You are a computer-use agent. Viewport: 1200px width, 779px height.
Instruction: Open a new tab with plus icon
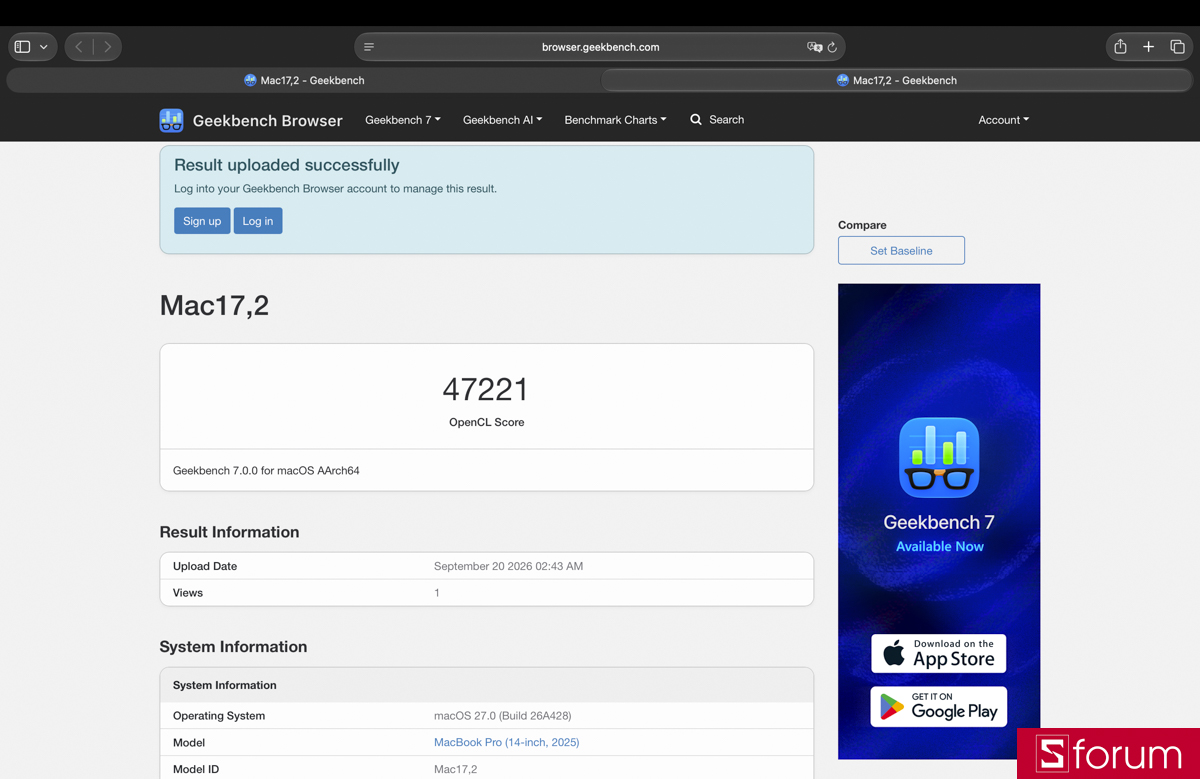[1149, 47]
